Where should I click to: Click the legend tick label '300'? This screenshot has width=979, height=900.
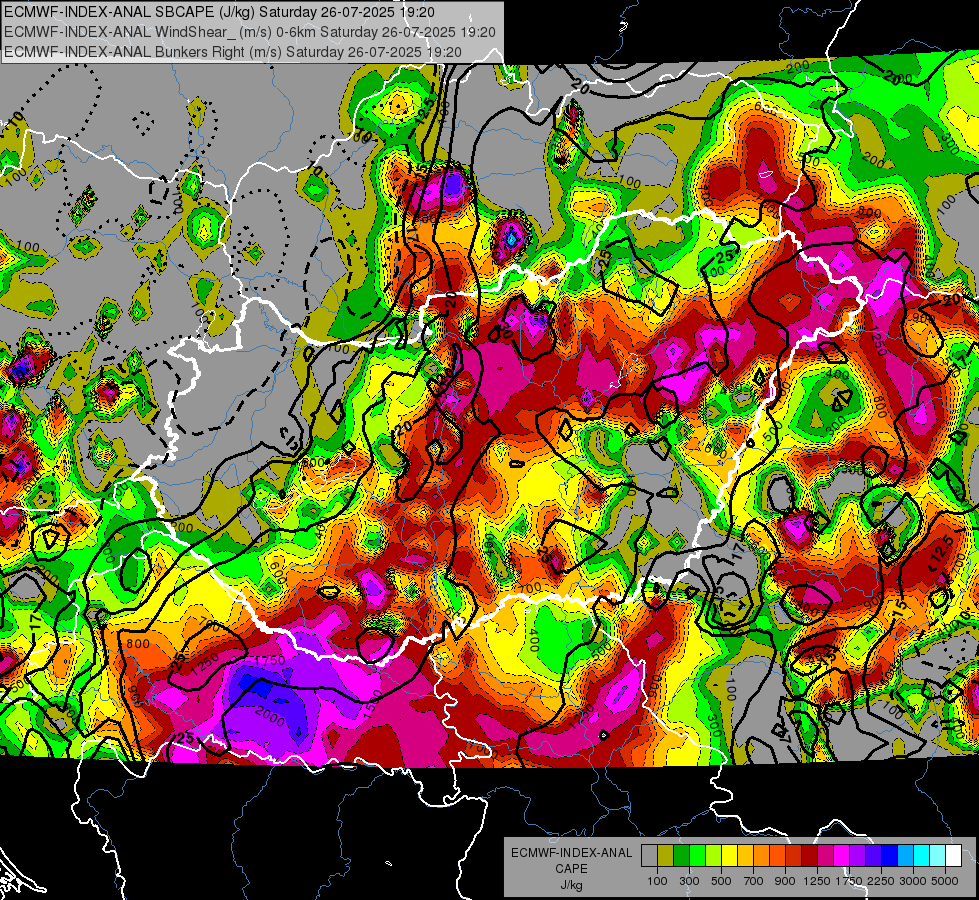click(689, 881)
